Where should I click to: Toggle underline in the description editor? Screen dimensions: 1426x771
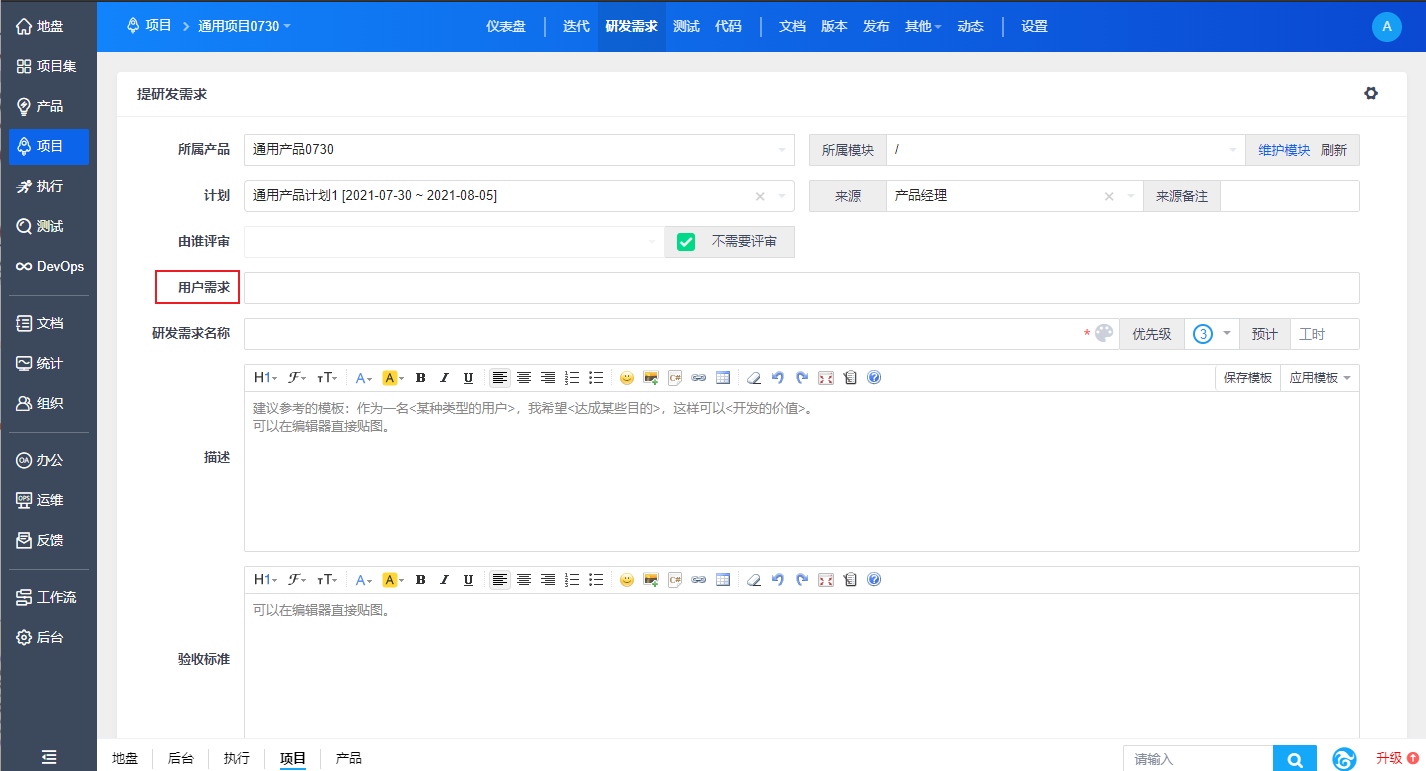(468, 378)
